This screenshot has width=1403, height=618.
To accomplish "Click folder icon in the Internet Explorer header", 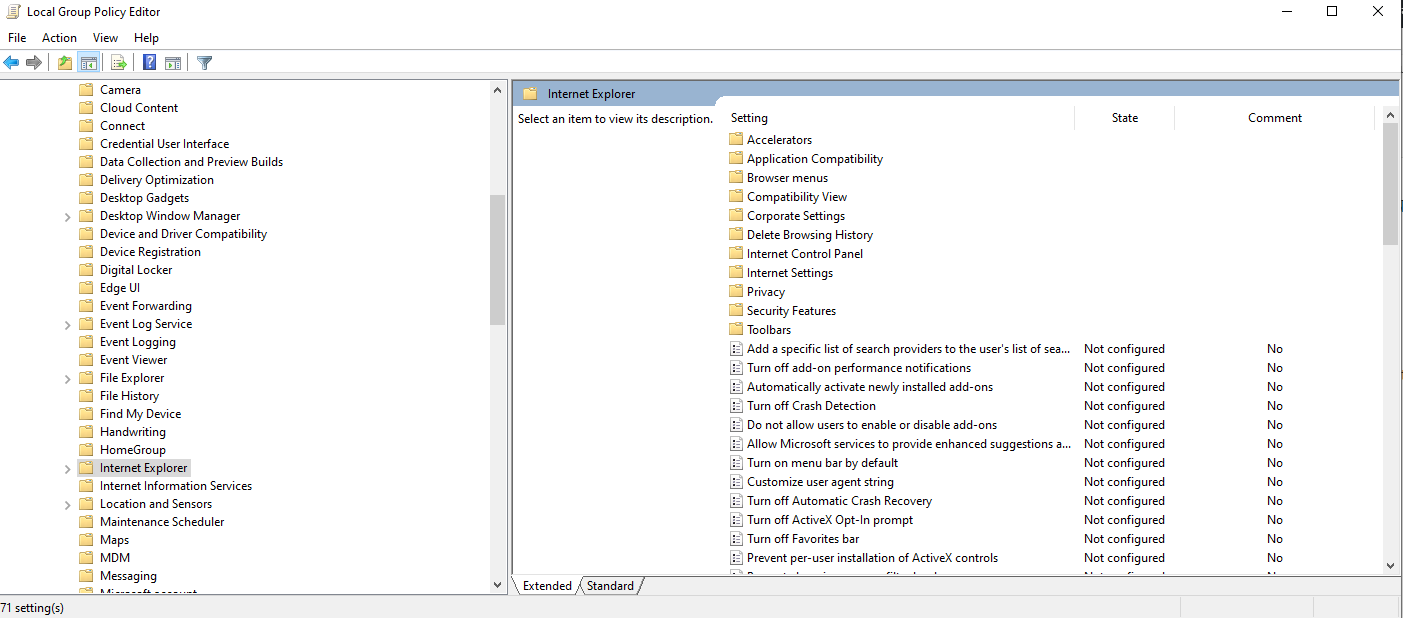I will [530, 94].
